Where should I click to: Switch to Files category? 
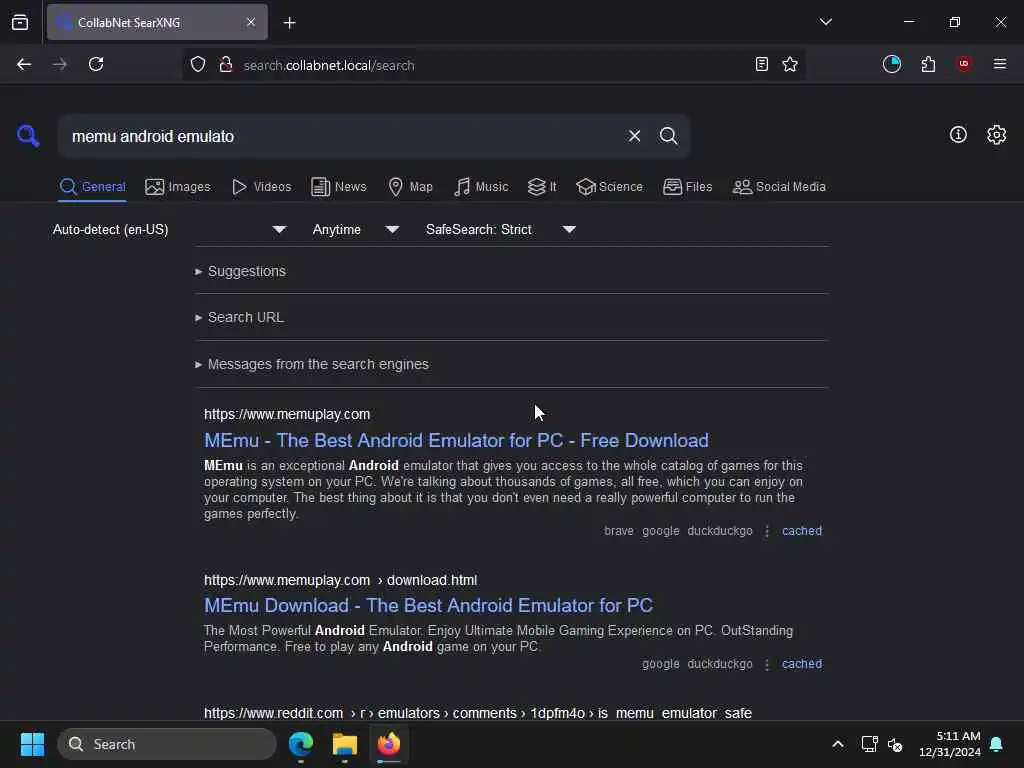[x=687, y=187]
